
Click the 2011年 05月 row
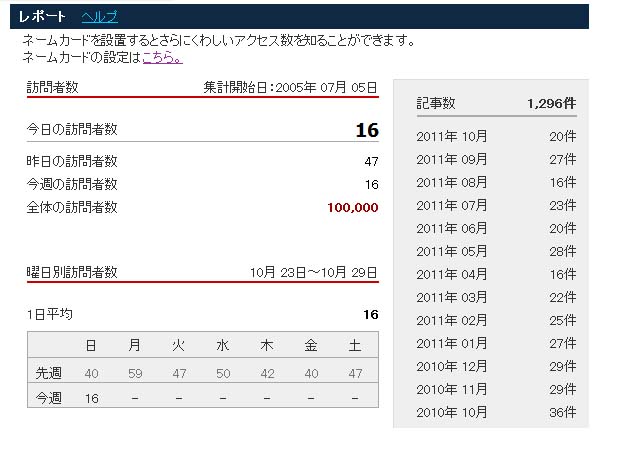pos(496,251)
